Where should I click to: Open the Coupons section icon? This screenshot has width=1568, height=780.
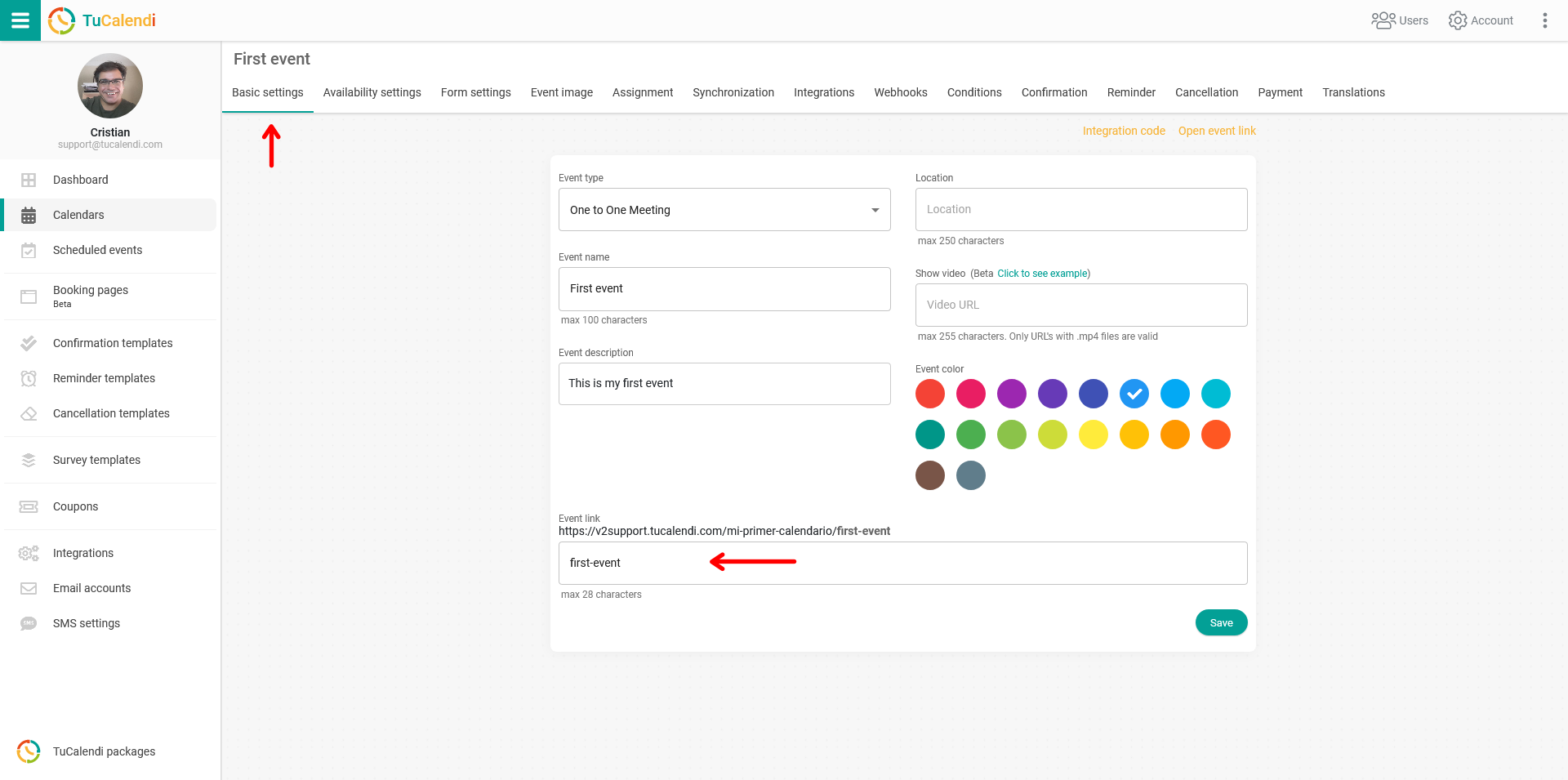(x=29, y=506)
